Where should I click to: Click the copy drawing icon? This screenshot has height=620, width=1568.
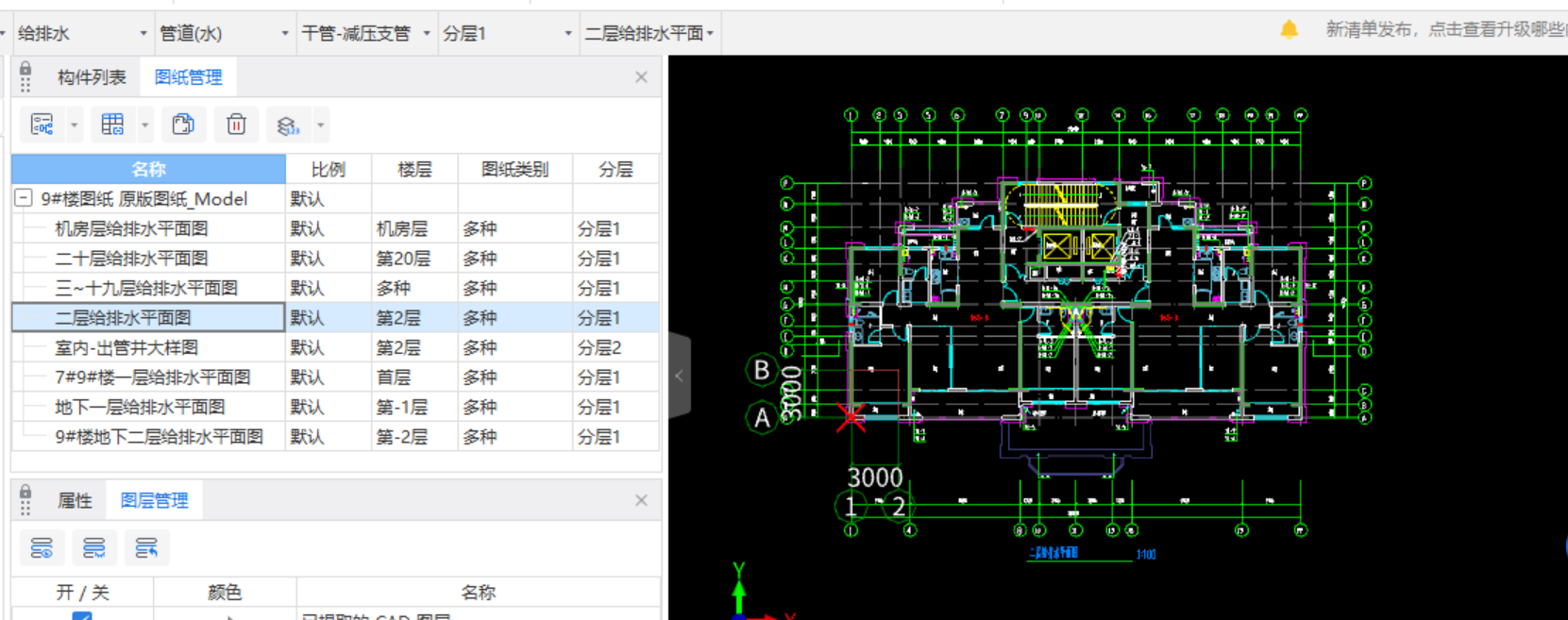click(183, 125)
